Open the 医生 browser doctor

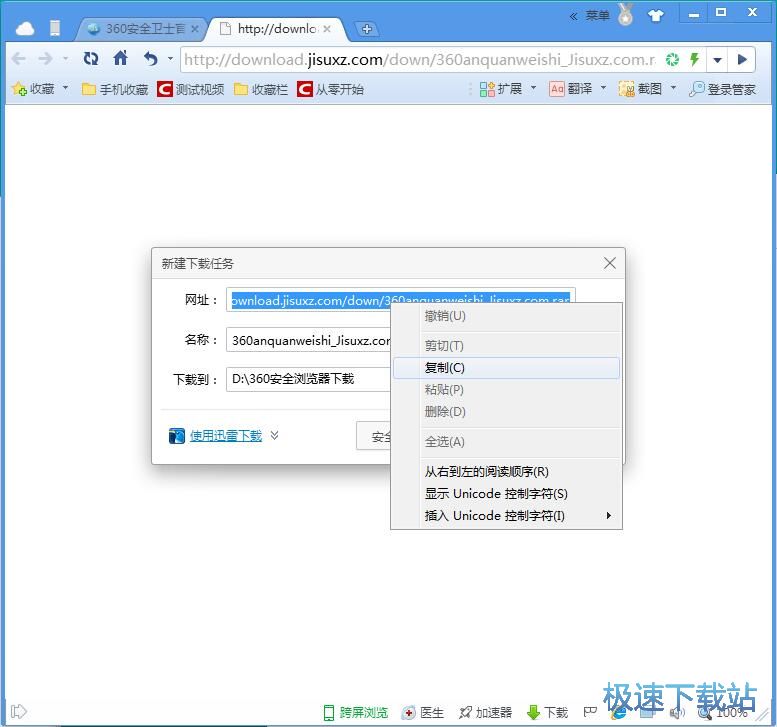click(423, 713)
